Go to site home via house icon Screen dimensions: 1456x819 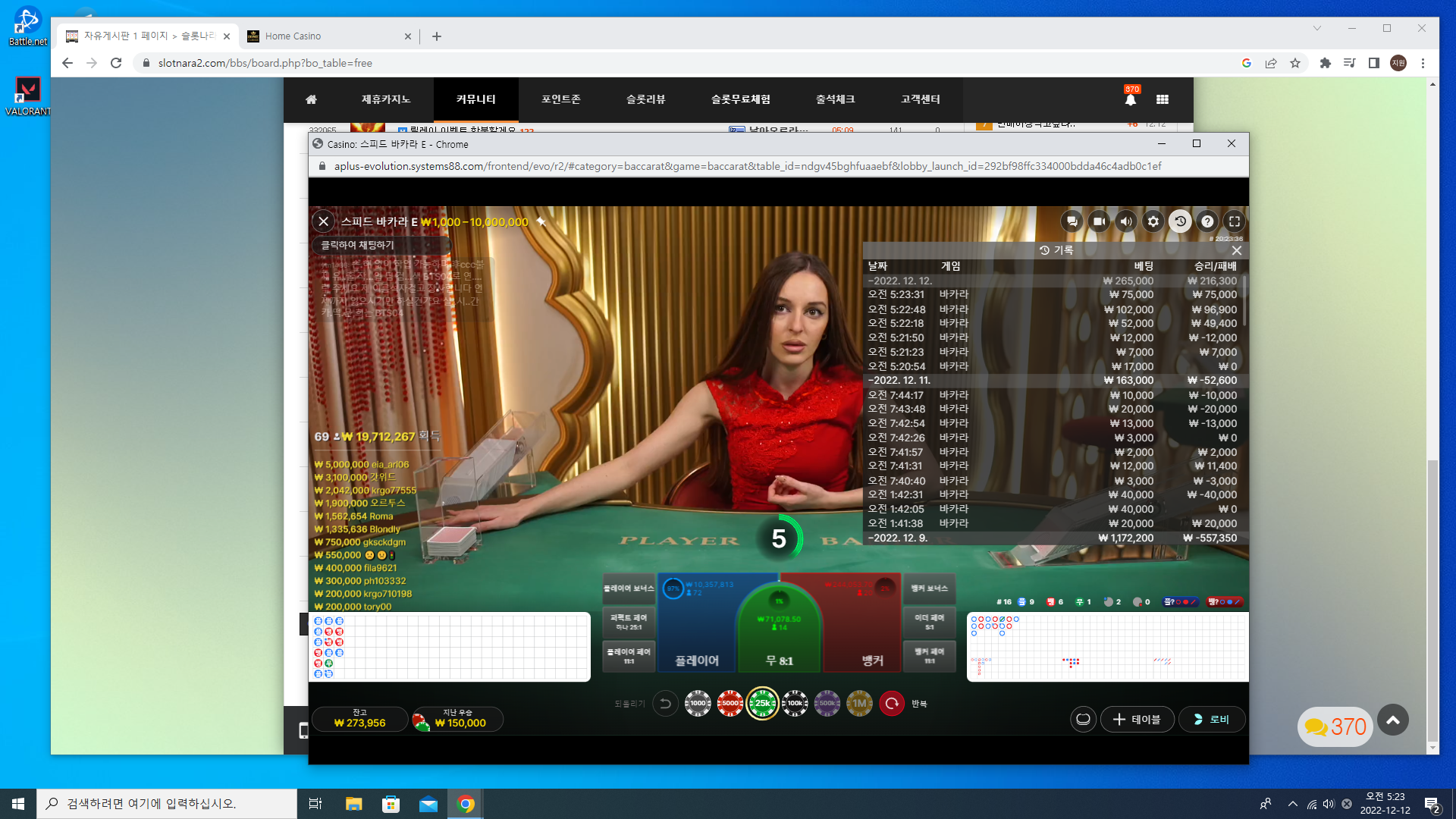point(311,99)
